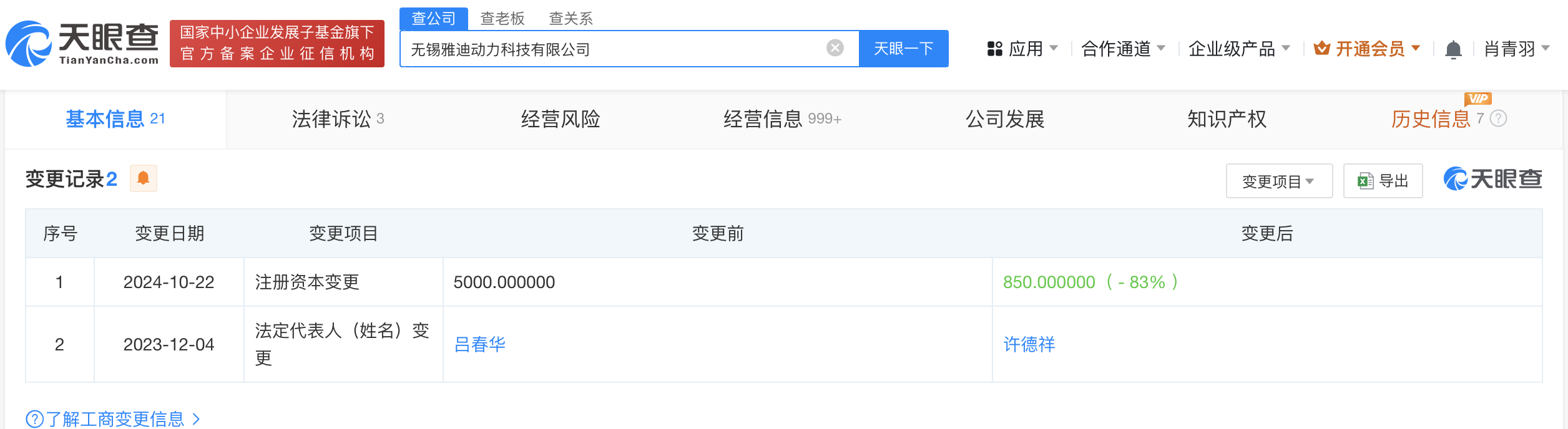Clear the search box text

tap(835, 48)
